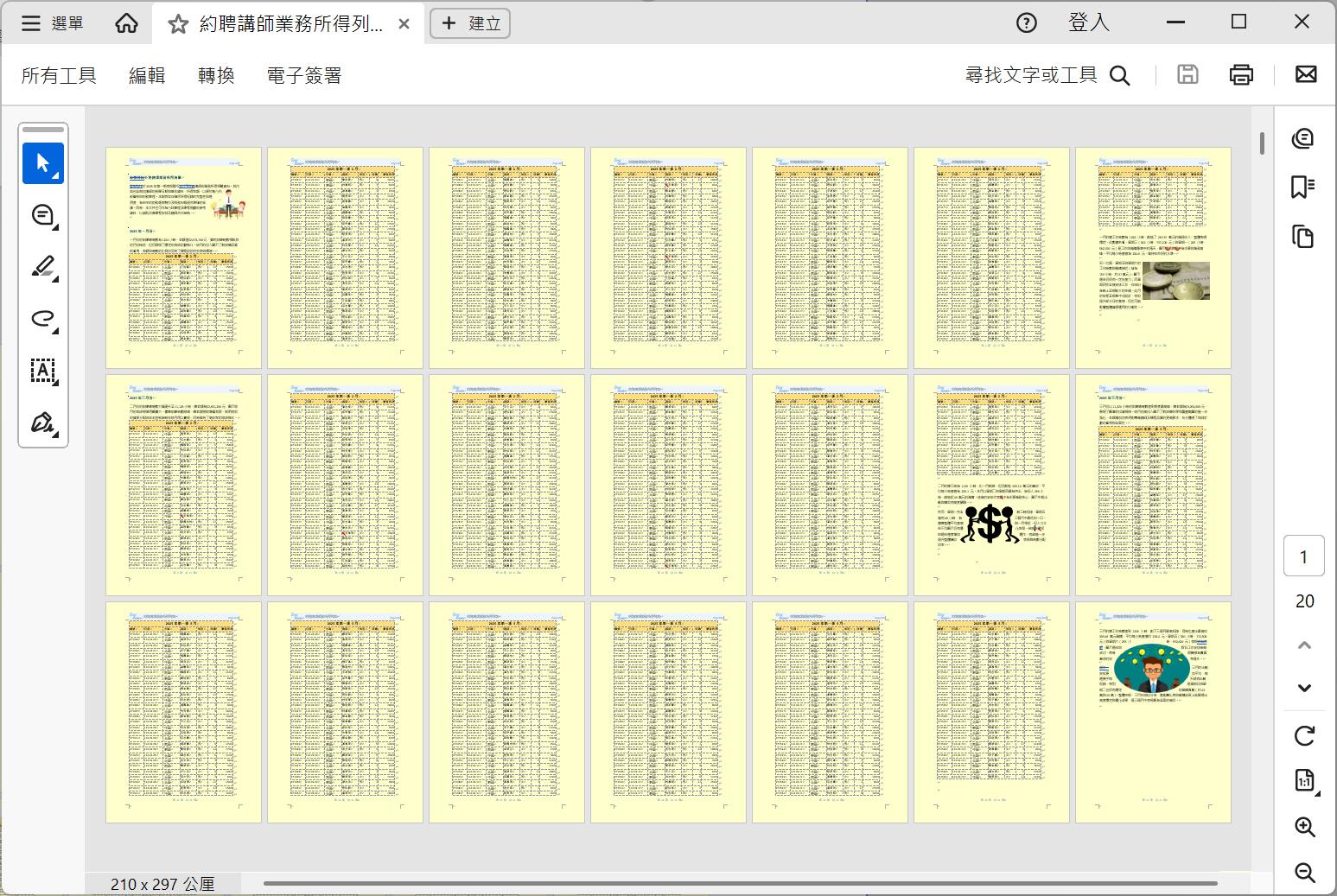
Task: Zoom in using the magnifier plus icon
Action: pos(1304,827)
